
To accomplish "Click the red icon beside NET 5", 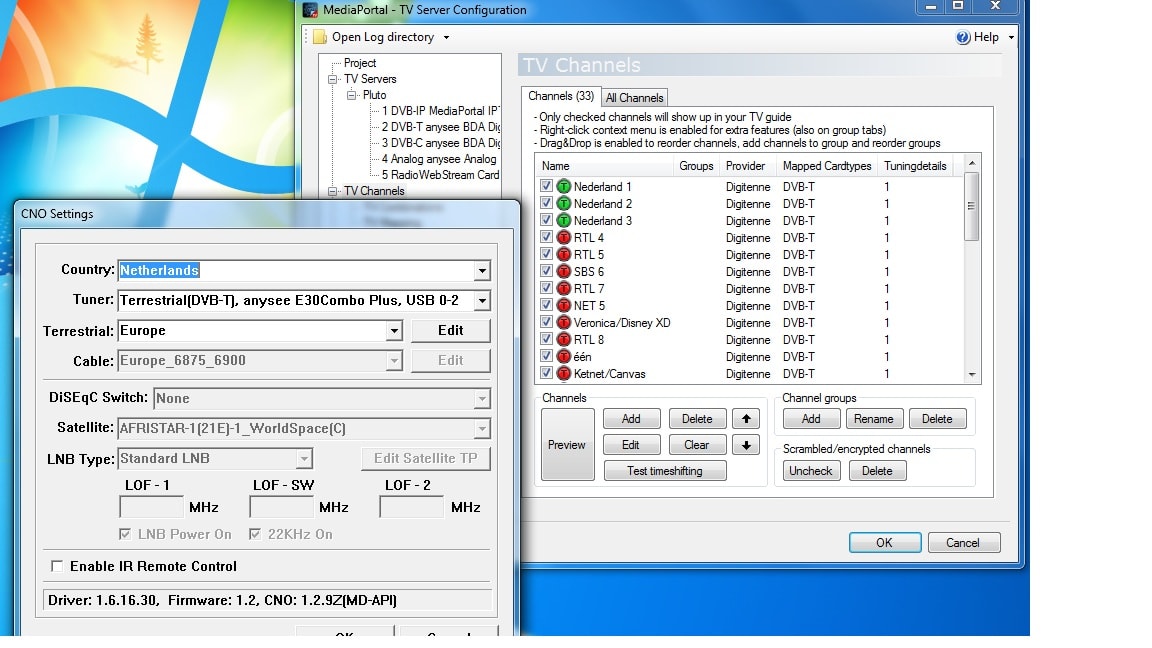I will point(564,306).
